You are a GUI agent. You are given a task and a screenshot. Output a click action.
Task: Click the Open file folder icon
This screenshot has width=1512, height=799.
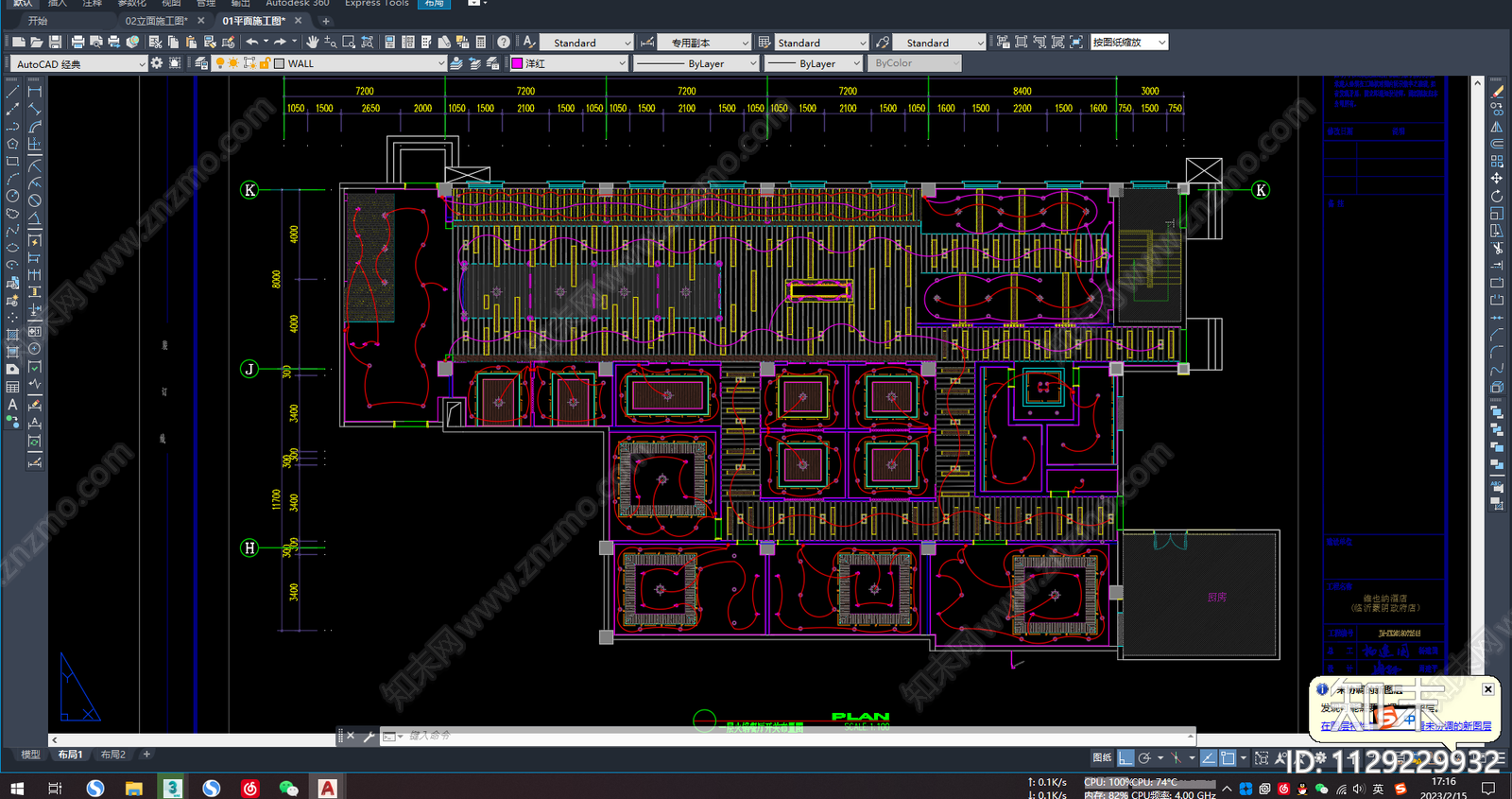(x=37, y=42)
